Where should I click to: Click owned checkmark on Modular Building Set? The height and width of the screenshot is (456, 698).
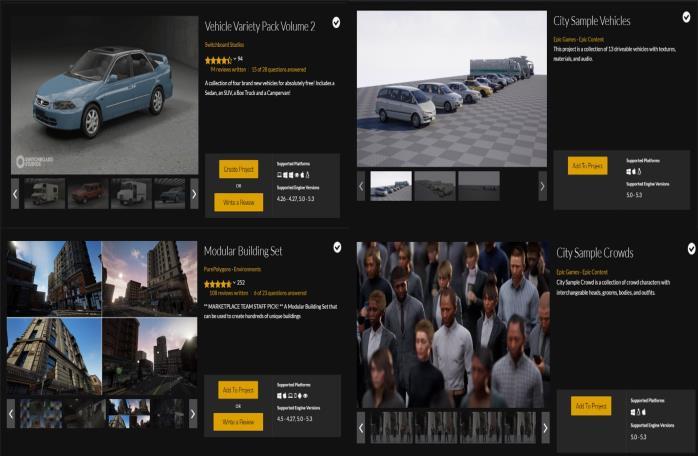[337, 247]
